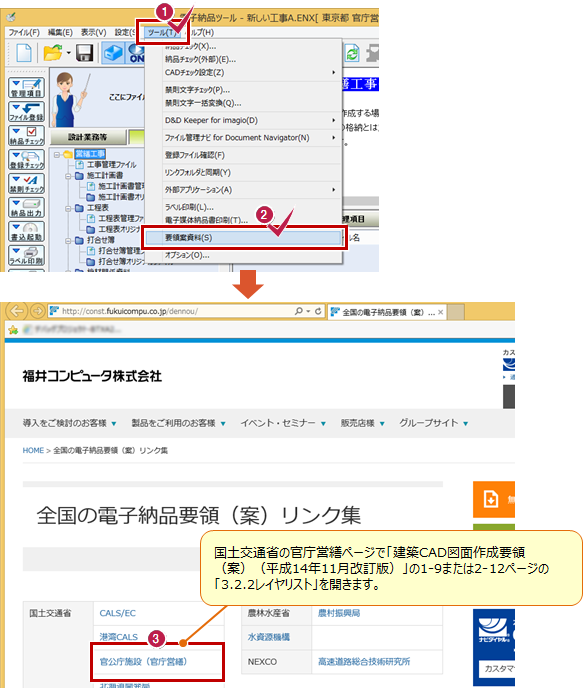583x688 pixels.
Task: Open the ツール(T) menu
Action: coord(162,32)
